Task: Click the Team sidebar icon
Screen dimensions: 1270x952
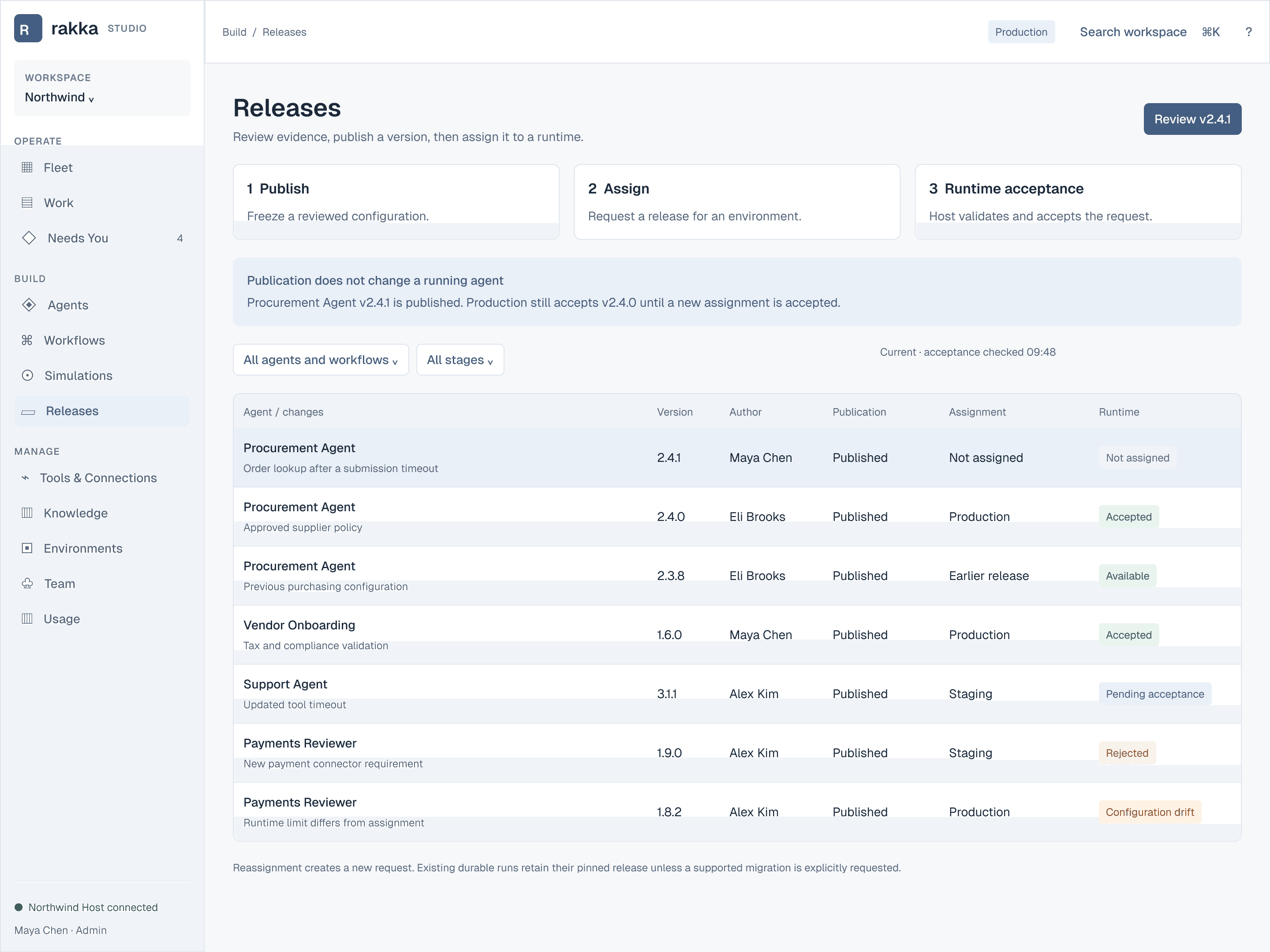Action: [27, 584]
